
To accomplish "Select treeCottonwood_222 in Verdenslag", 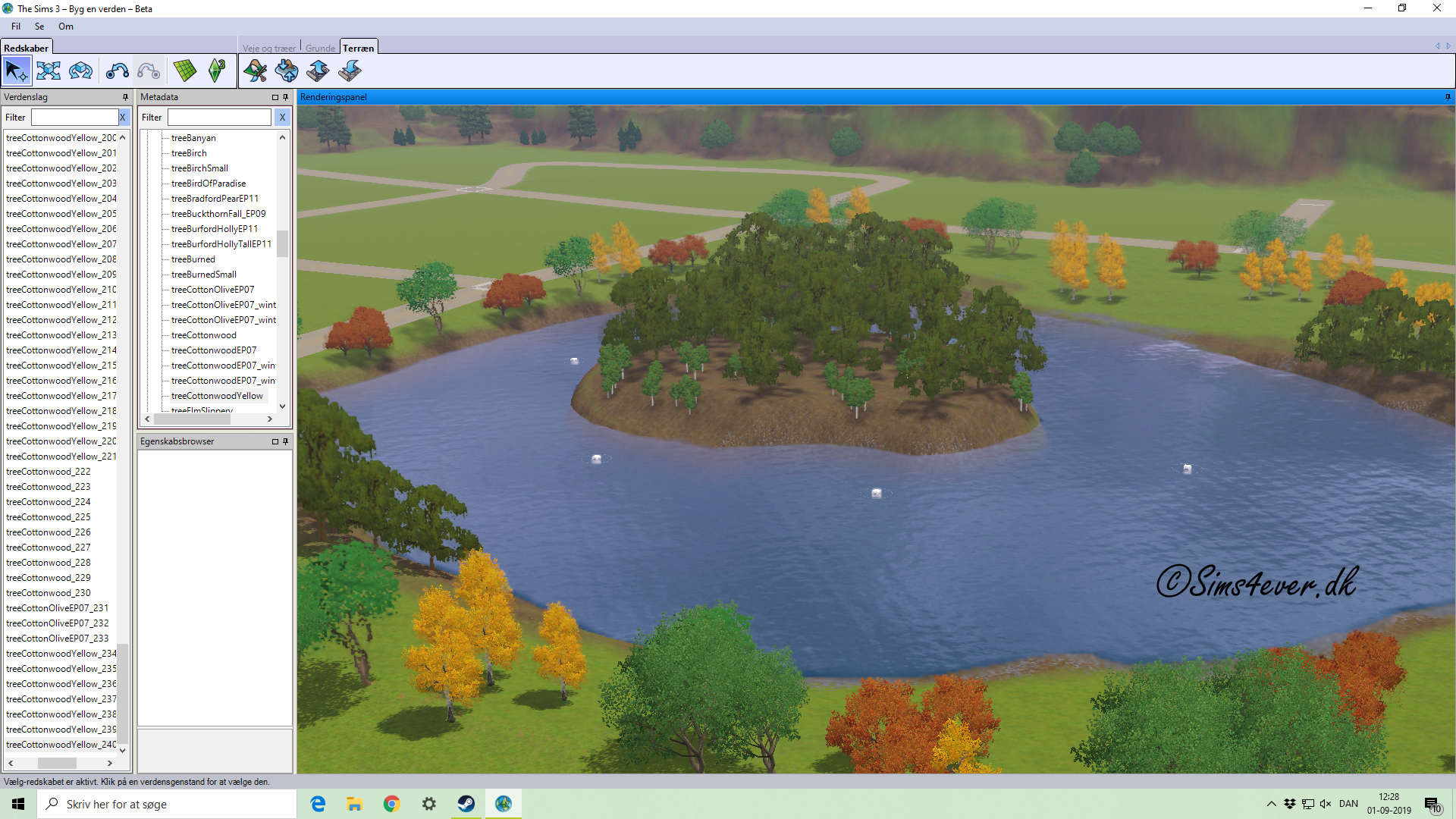I will (49, 472).
